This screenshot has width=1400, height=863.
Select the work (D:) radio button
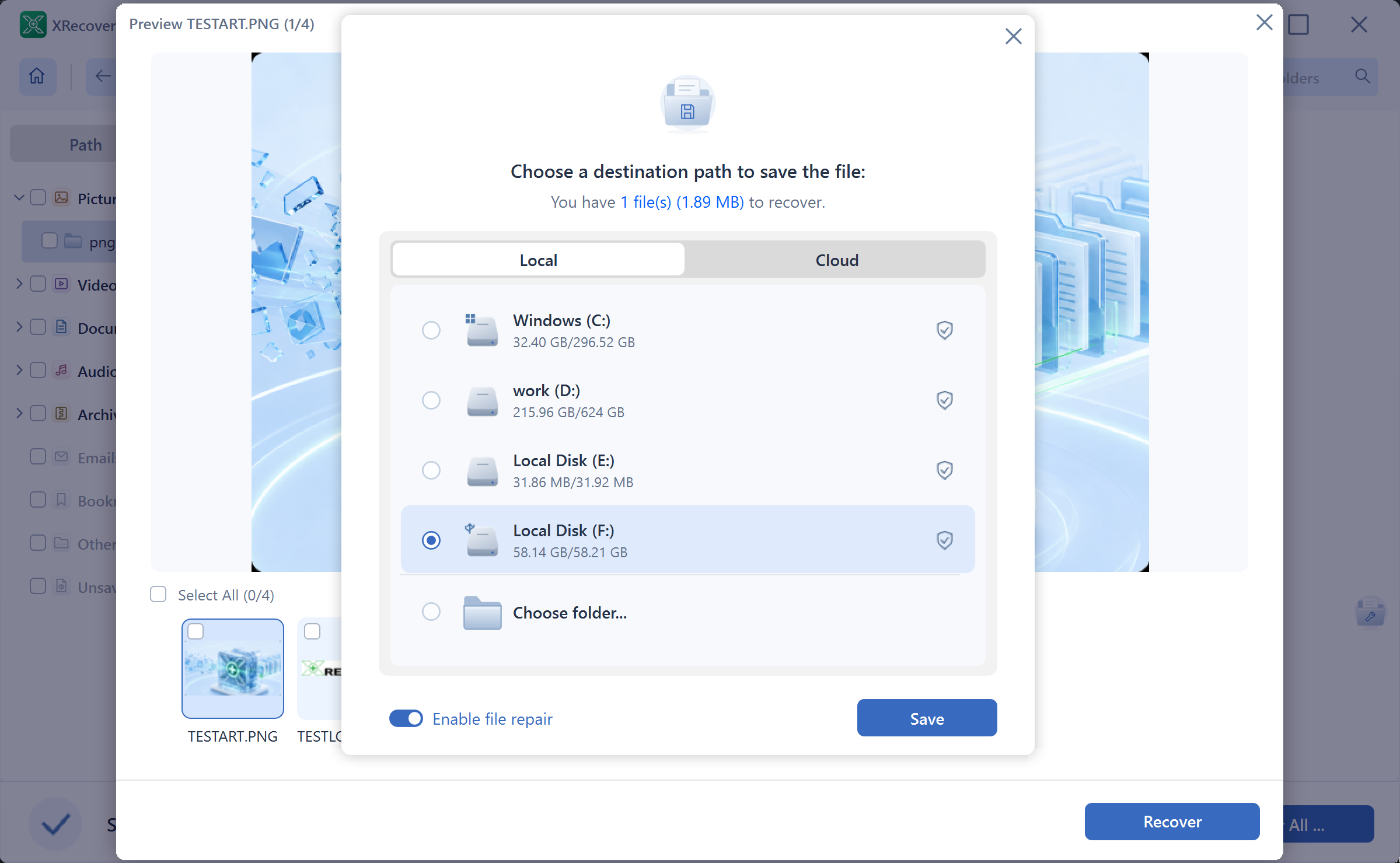point(431,400)
